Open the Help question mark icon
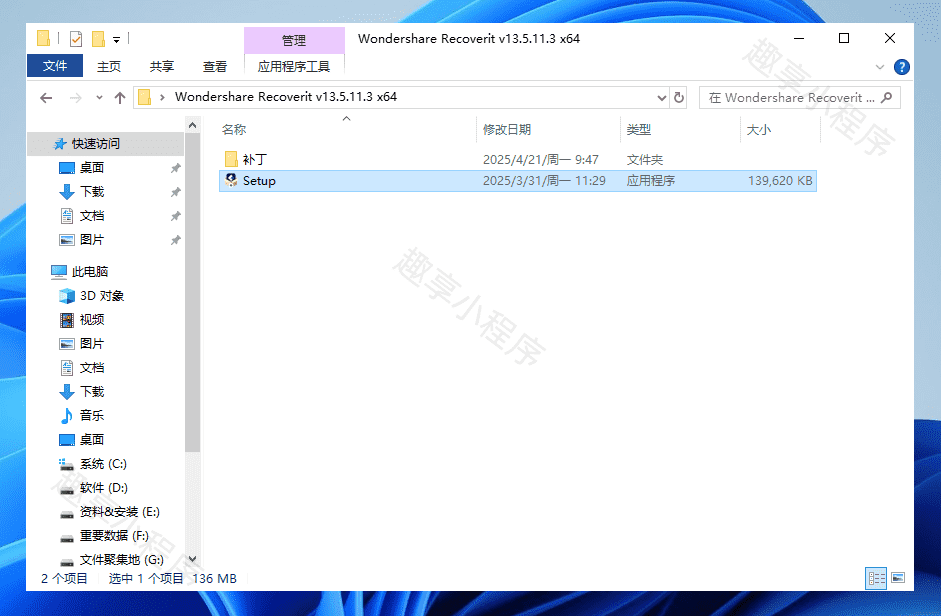The image size is (941, 616). point(901,67)
